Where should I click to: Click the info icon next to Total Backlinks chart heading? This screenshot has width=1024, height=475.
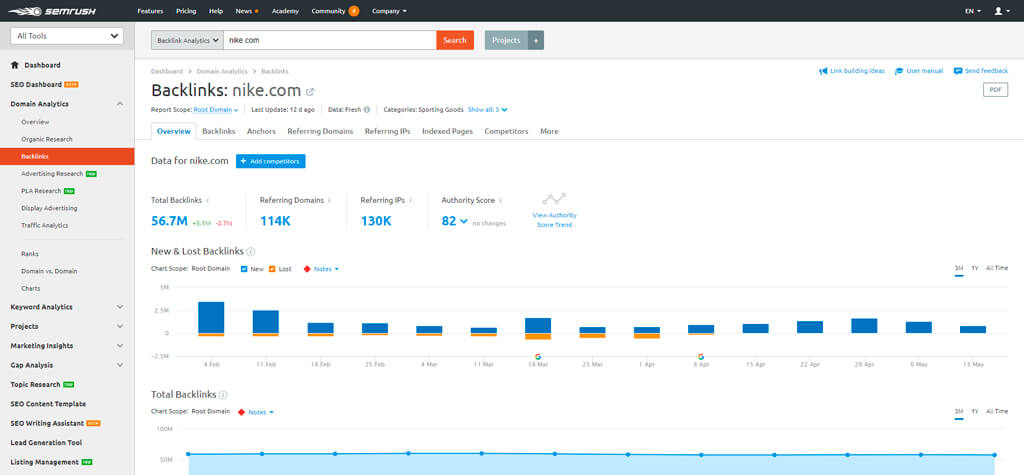(x=223, y=395)
